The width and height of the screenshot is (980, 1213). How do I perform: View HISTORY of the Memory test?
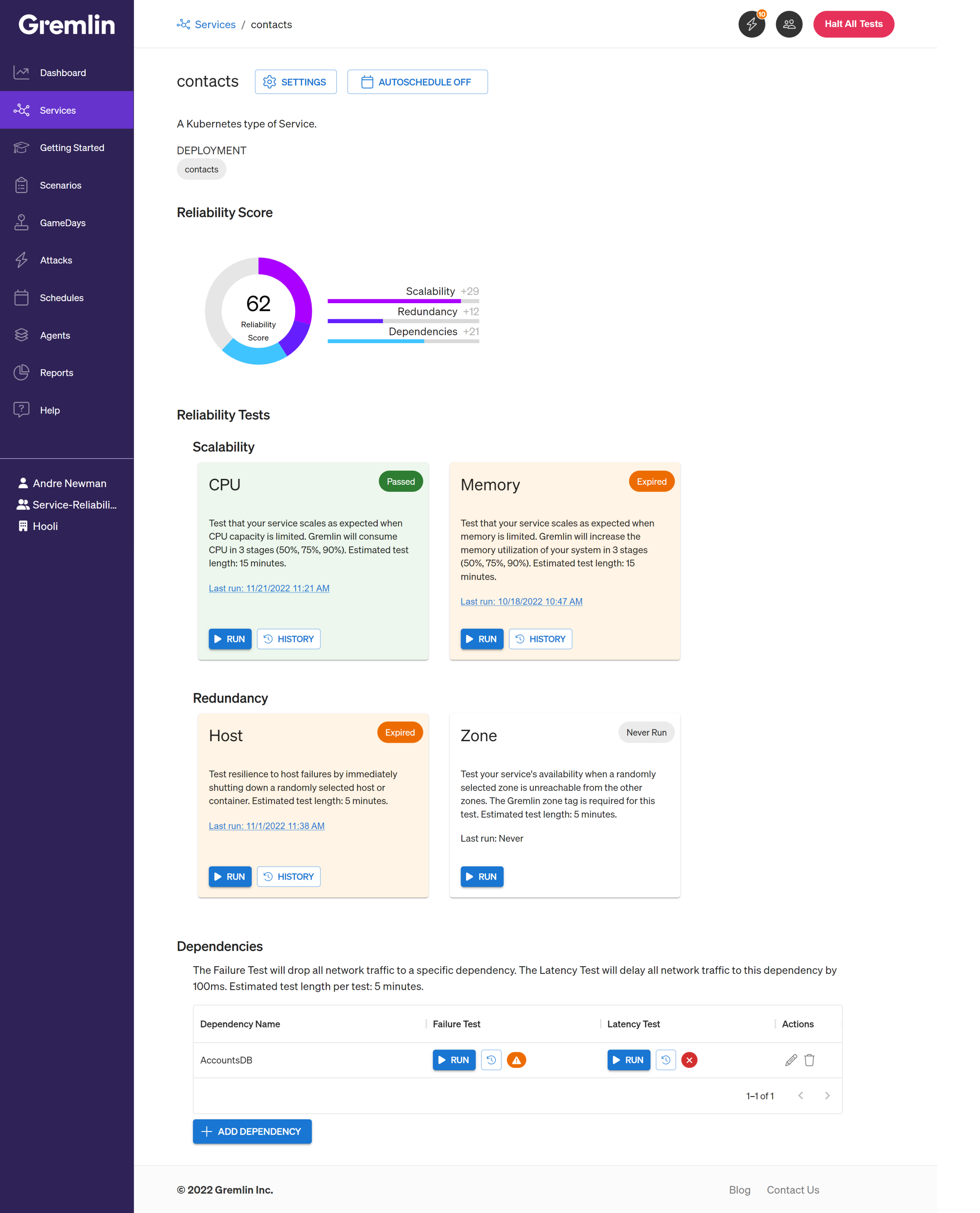540,639
